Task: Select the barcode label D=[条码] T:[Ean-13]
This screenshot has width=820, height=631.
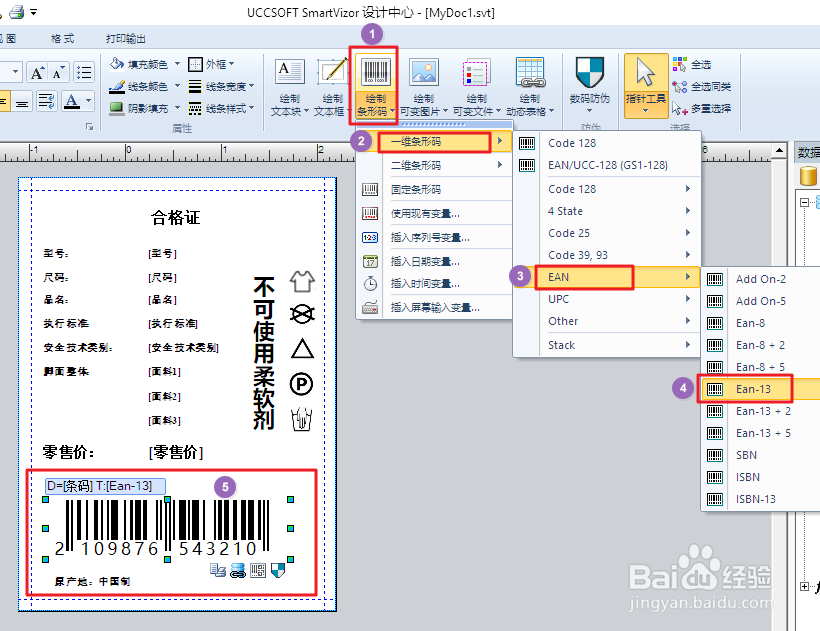Action: point(105,486)
